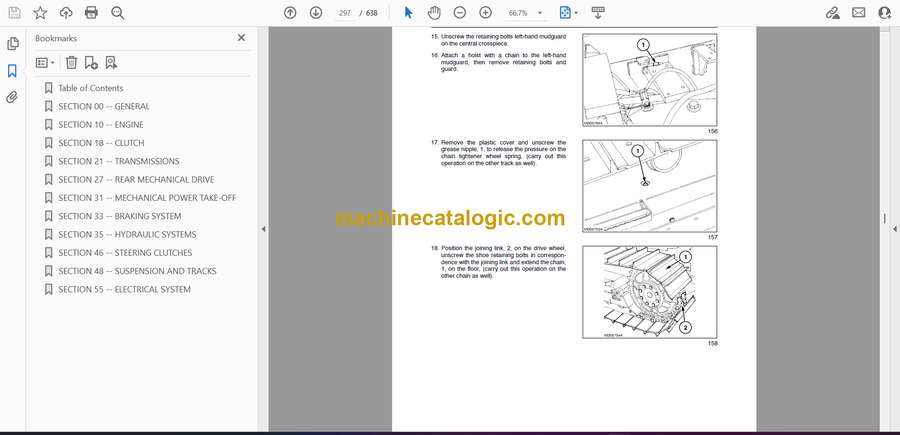Open SECTION 27 -- REAR MECHANICAL DRIVE
The image size is (900, 435).
(x=136, y=180)
